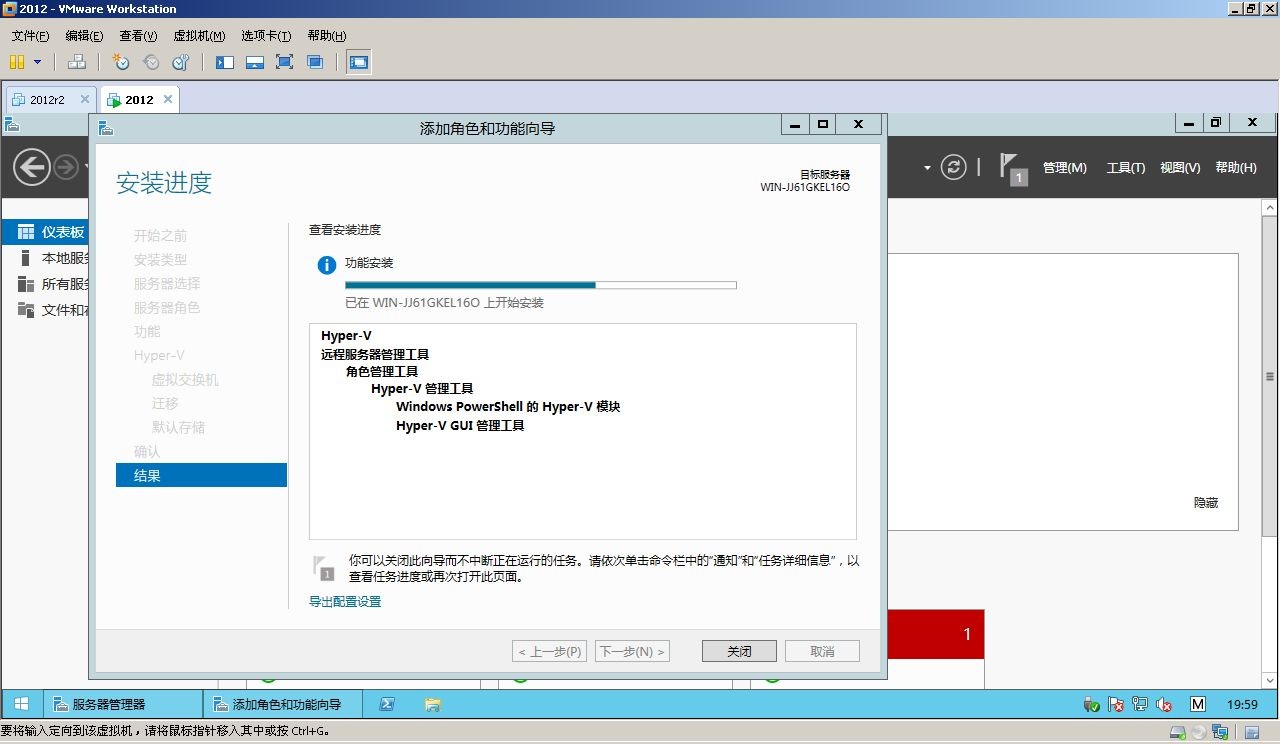Screen dimensions: 1280x744
Task: Enter full screen mode via toolbar icon
Action: pyautogui.click(x=285, y=62)
